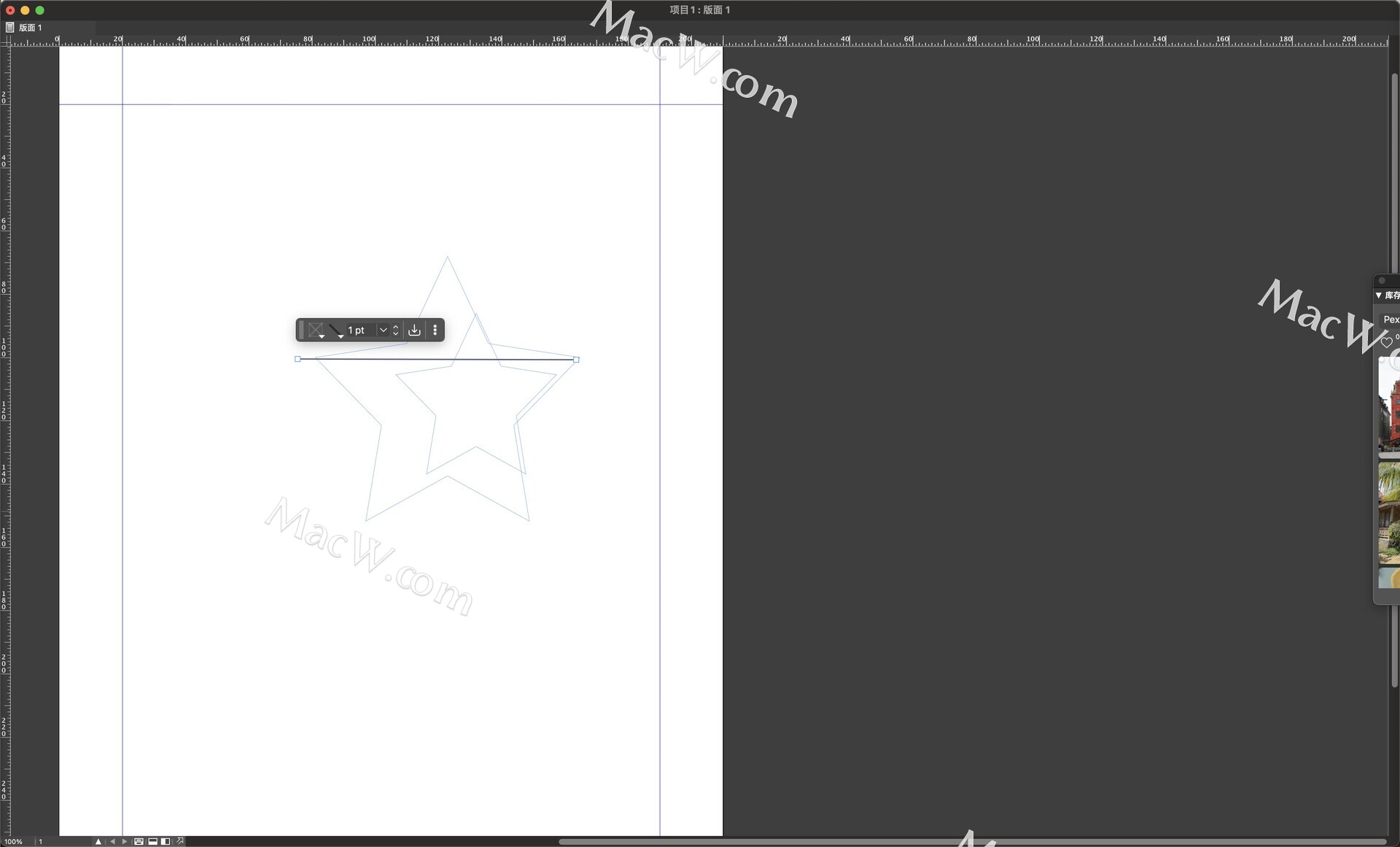
Task: Click the green fullscreen window button
Action: 39,10
